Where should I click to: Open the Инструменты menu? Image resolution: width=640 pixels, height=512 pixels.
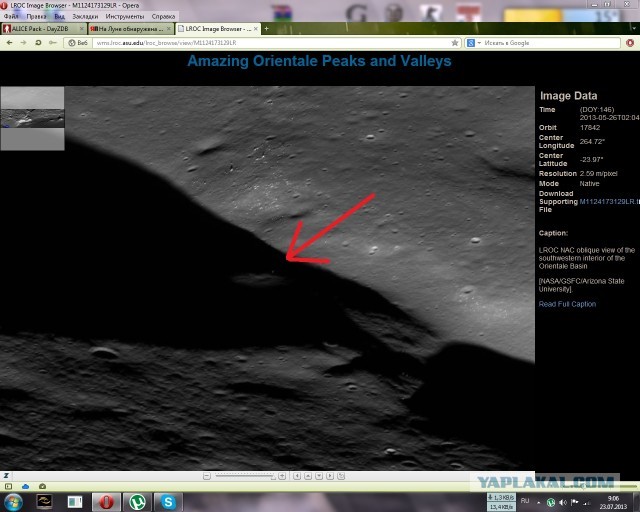point(124,16)
